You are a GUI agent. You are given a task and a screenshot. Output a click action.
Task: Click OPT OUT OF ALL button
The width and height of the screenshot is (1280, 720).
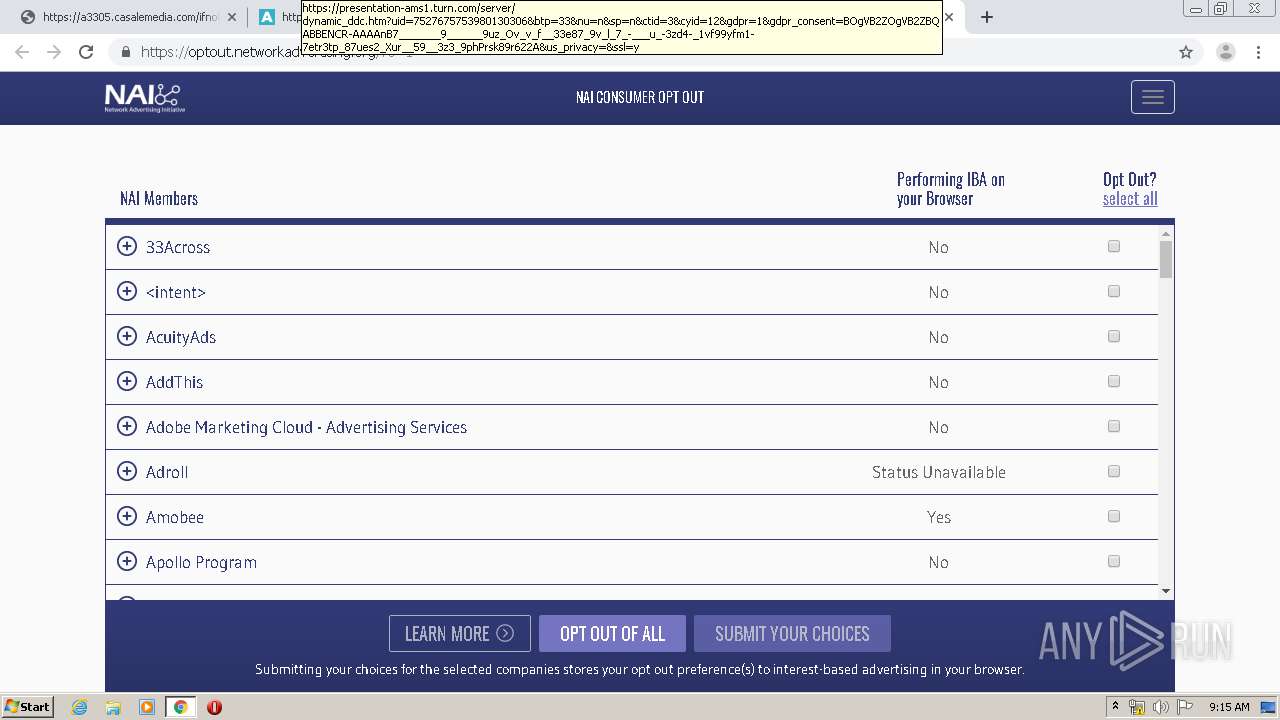pos(612,633)
